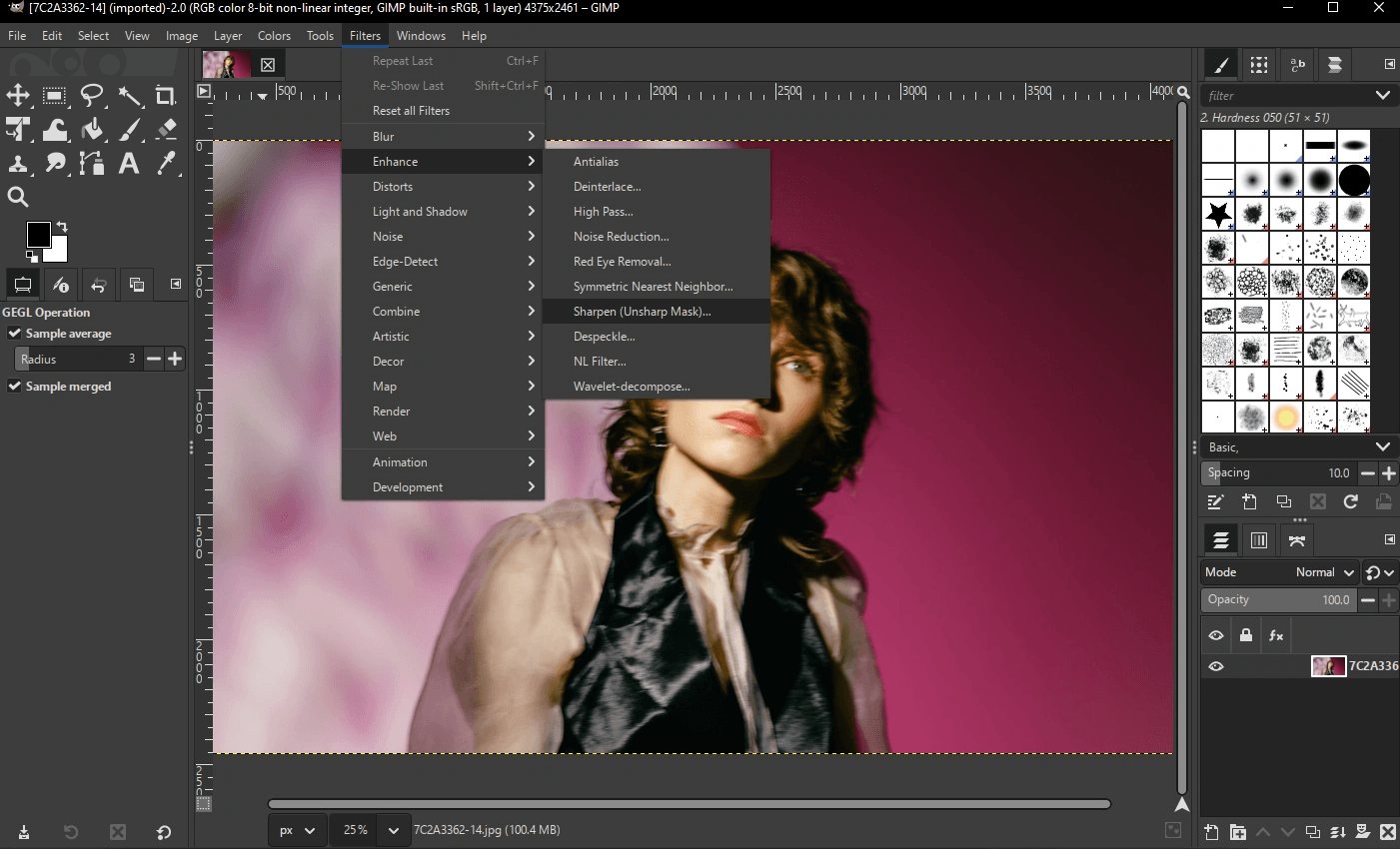Open the Colors menu
Viewport: 1400px width, 849px height.
click(x=274, y=36)
